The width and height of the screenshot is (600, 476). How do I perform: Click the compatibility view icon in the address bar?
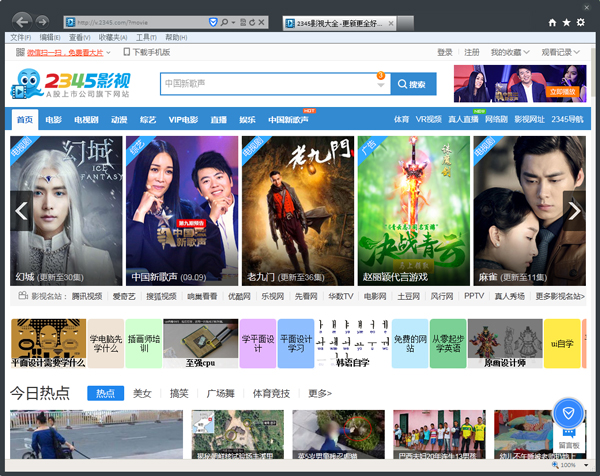(243, 23)
